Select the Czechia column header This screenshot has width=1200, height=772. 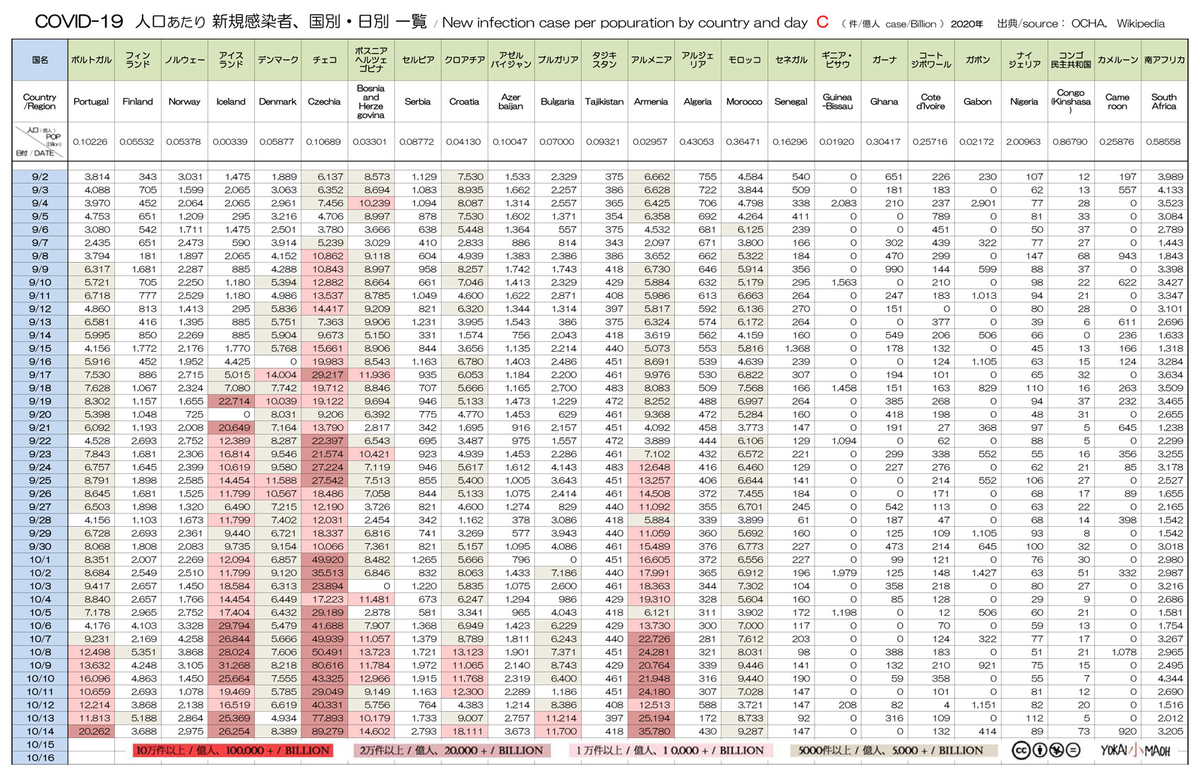coord(323,102)
